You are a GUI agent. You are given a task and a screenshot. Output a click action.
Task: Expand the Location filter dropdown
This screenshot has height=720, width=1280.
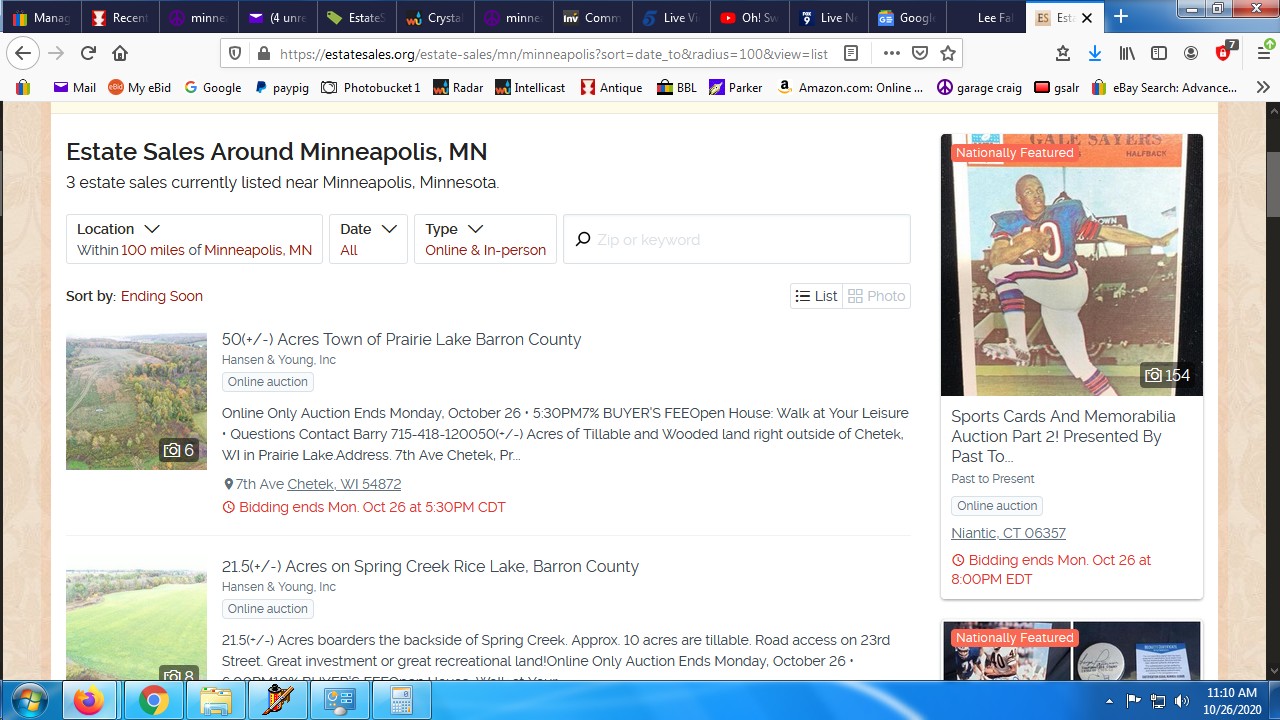point(195,239)
